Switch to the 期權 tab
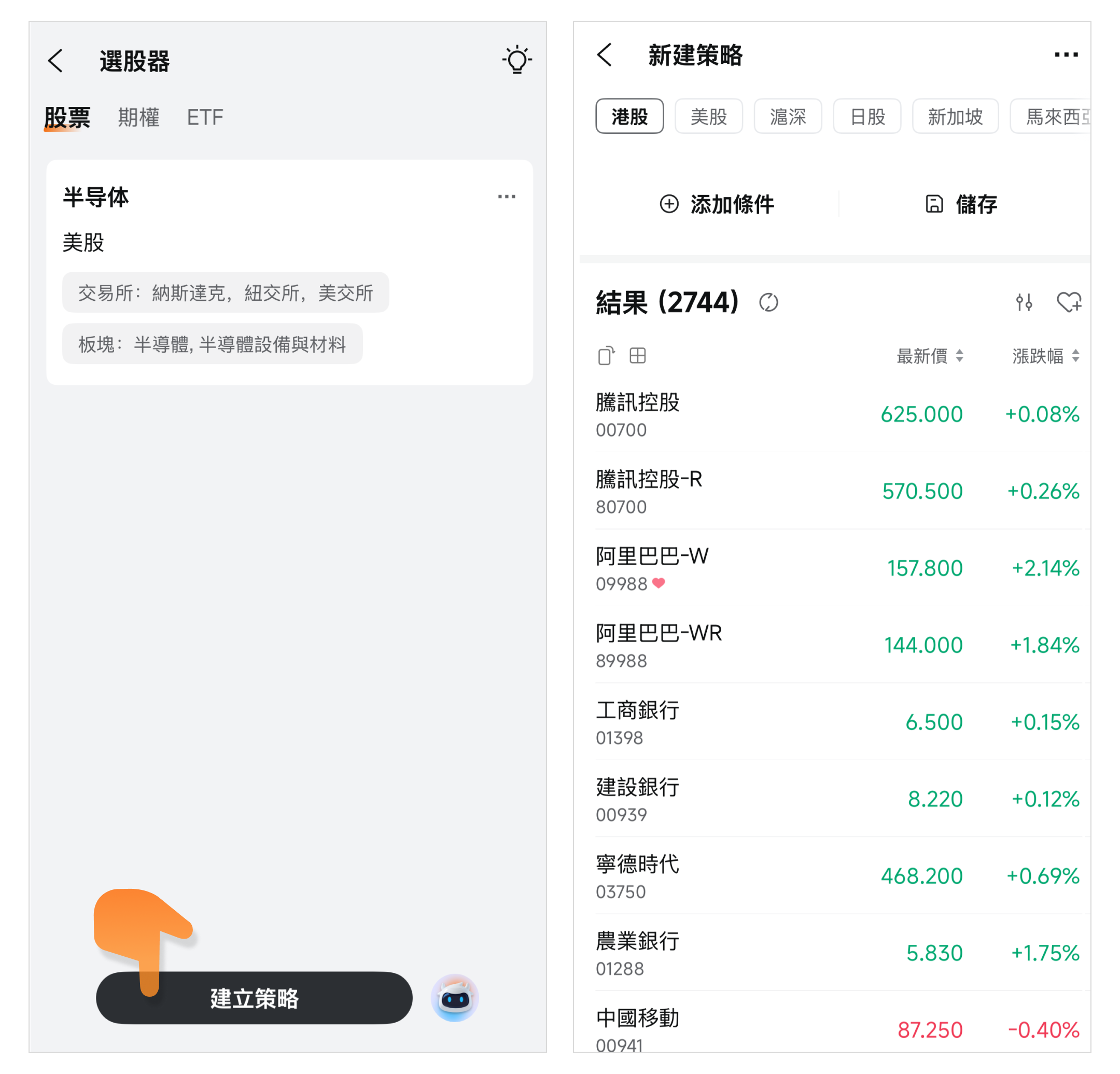The height and width of the screenshot is (1074, 1120). [138, 117]
